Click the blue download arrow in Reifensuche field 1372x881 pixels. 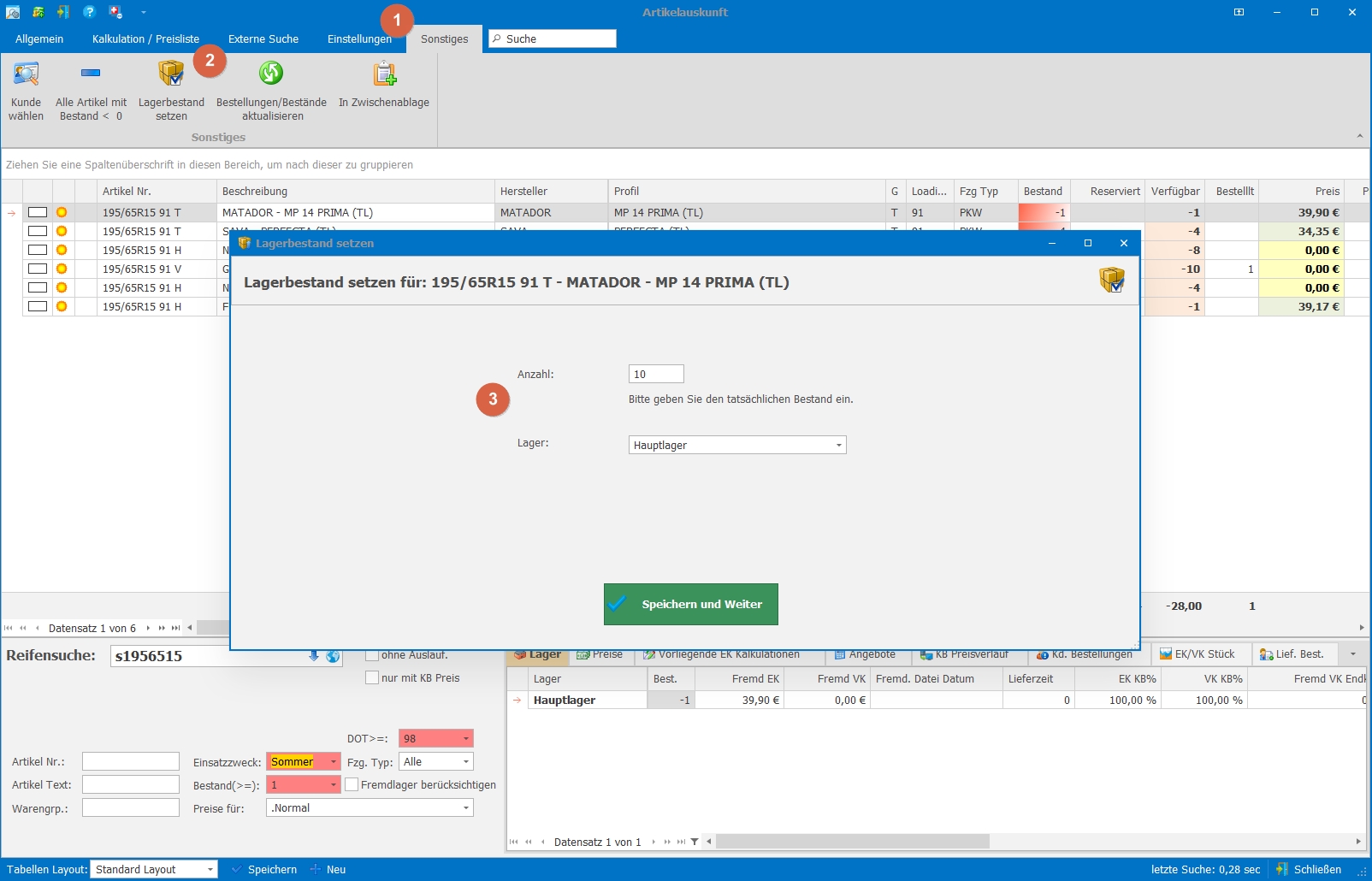(x=314, y=656)
